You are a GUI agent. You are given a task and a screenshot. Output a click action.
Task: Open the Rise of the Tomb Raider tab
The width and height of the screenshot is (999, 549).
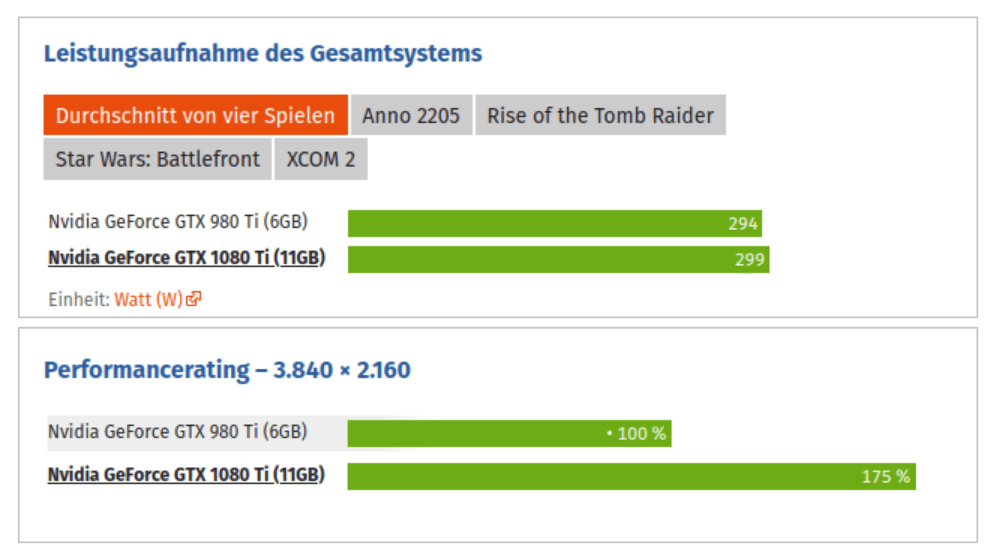[600, 115]
